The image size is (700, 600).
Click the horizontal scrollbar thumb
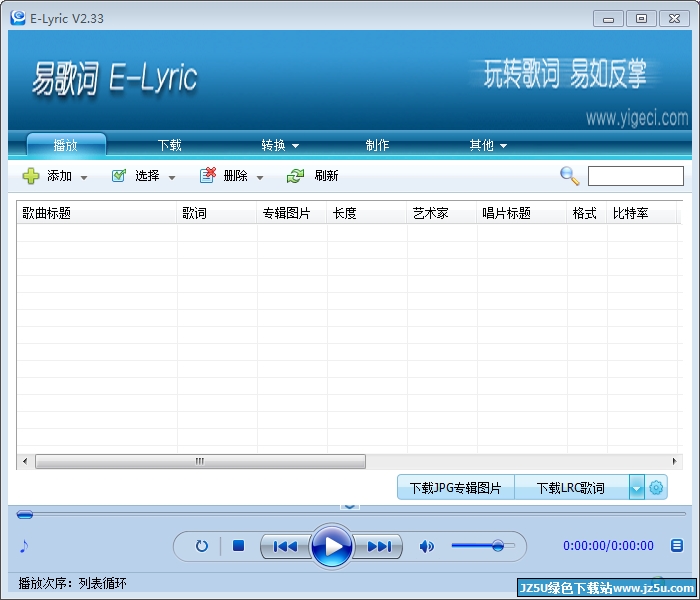coord(200,461)
